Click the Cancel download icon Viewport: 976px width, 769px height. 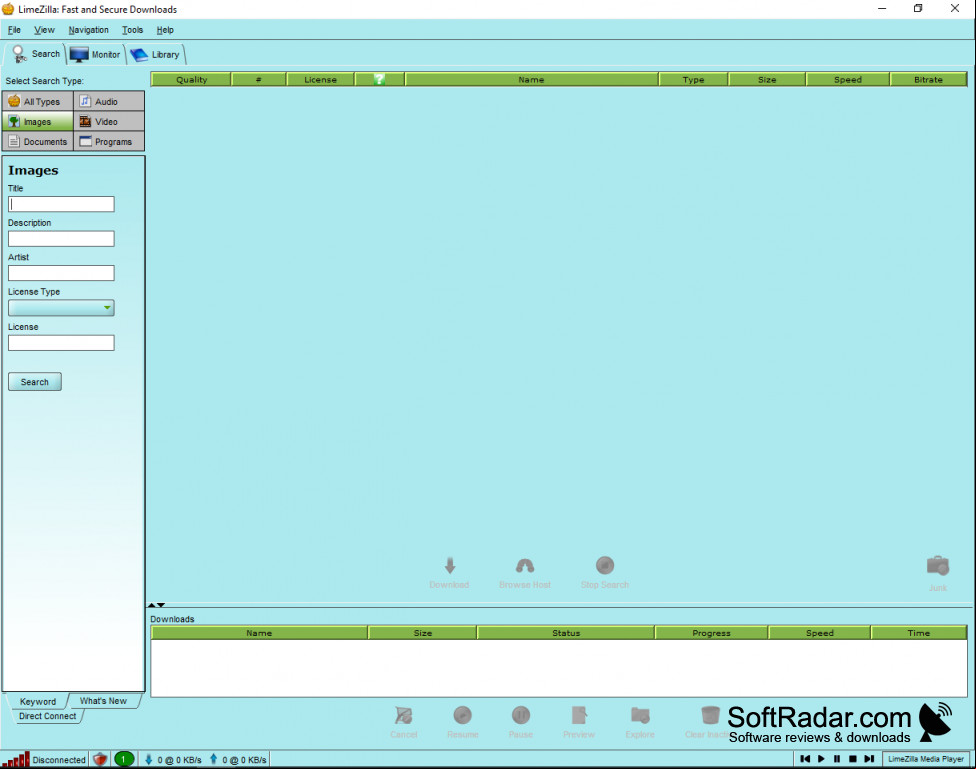click(403, 715)
